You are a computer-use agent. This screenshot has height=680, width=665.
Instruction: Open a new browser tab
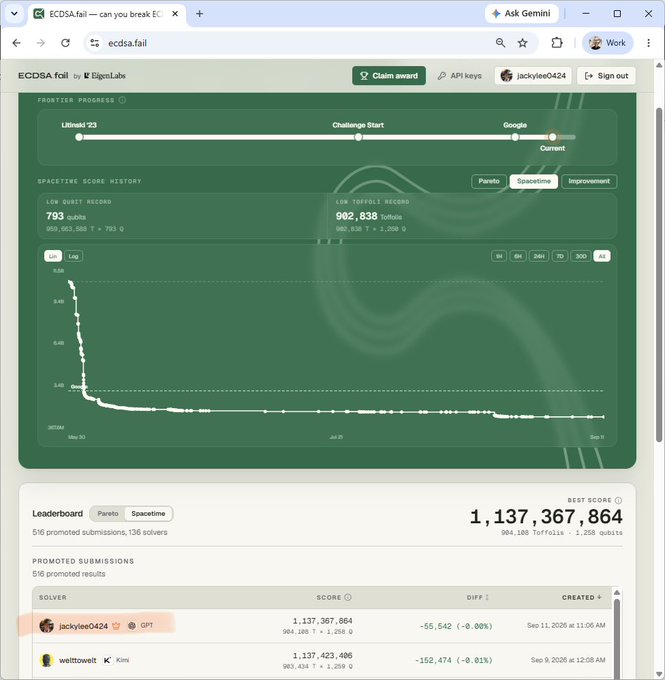pyautogui.click(x=200, y=14)
